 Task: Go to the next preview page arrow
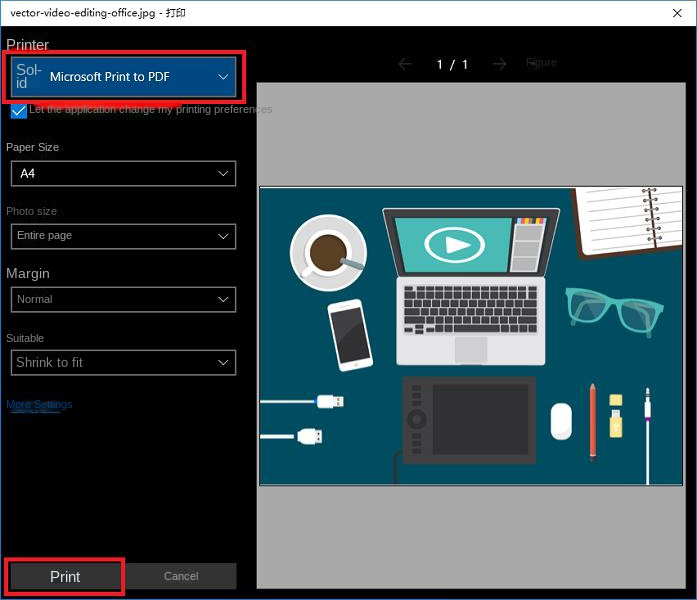click(x=499, y=64)
